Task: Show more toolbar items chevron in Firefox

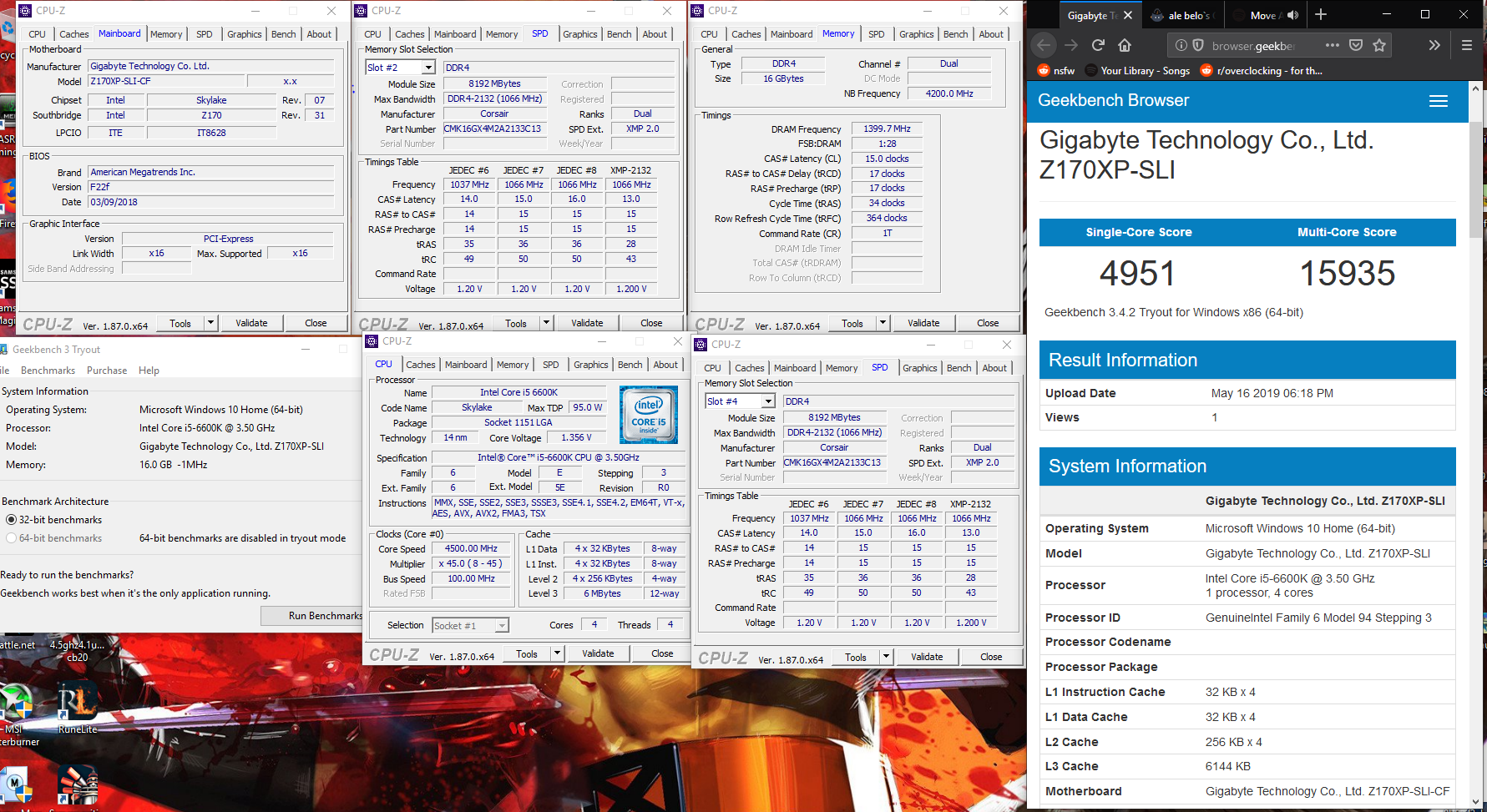Action: pyautogui.click(x=1434, y=45)
